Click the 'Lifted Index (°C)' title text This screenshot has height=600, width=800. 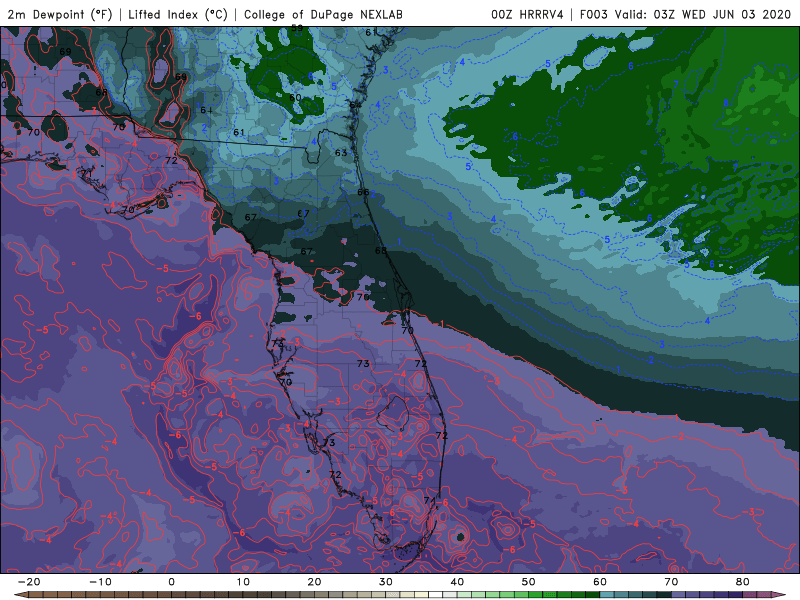pos(178,14)
